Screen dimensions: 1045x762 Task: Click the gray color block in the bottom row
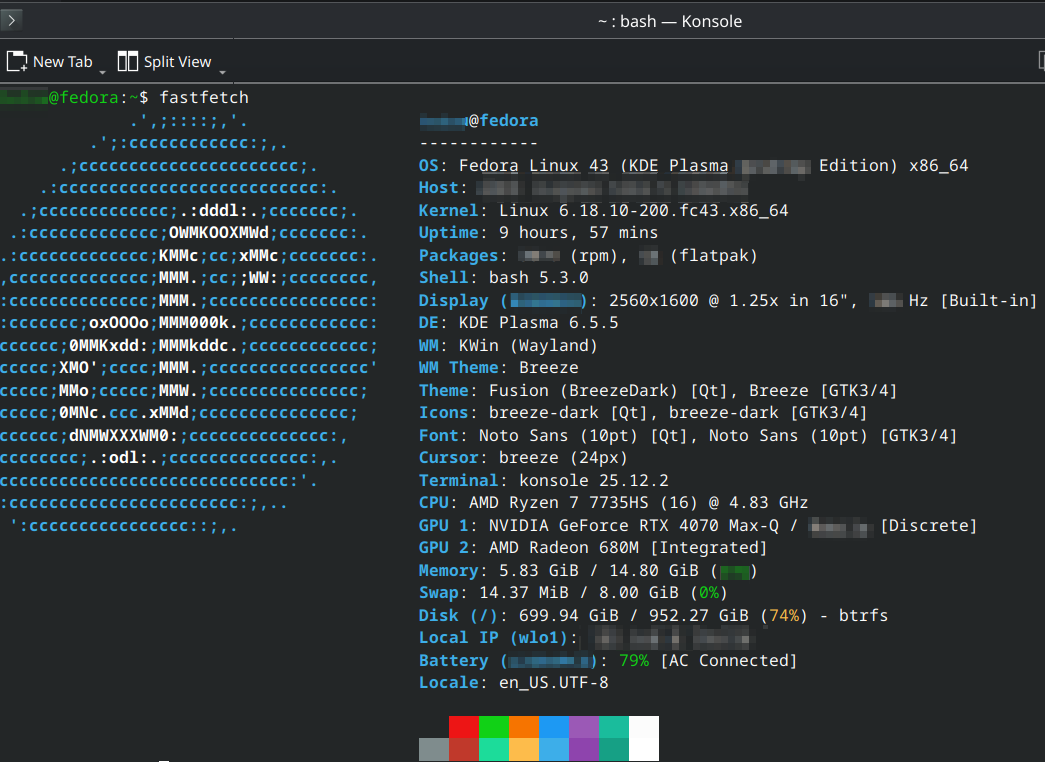(x=434, y=749)
